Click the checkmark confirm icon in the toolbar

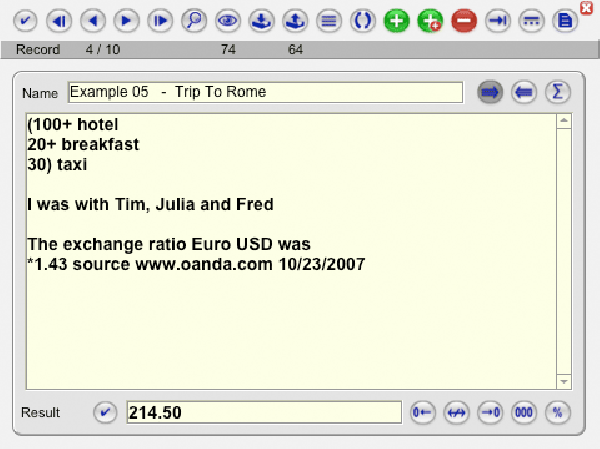click(25, 21)
